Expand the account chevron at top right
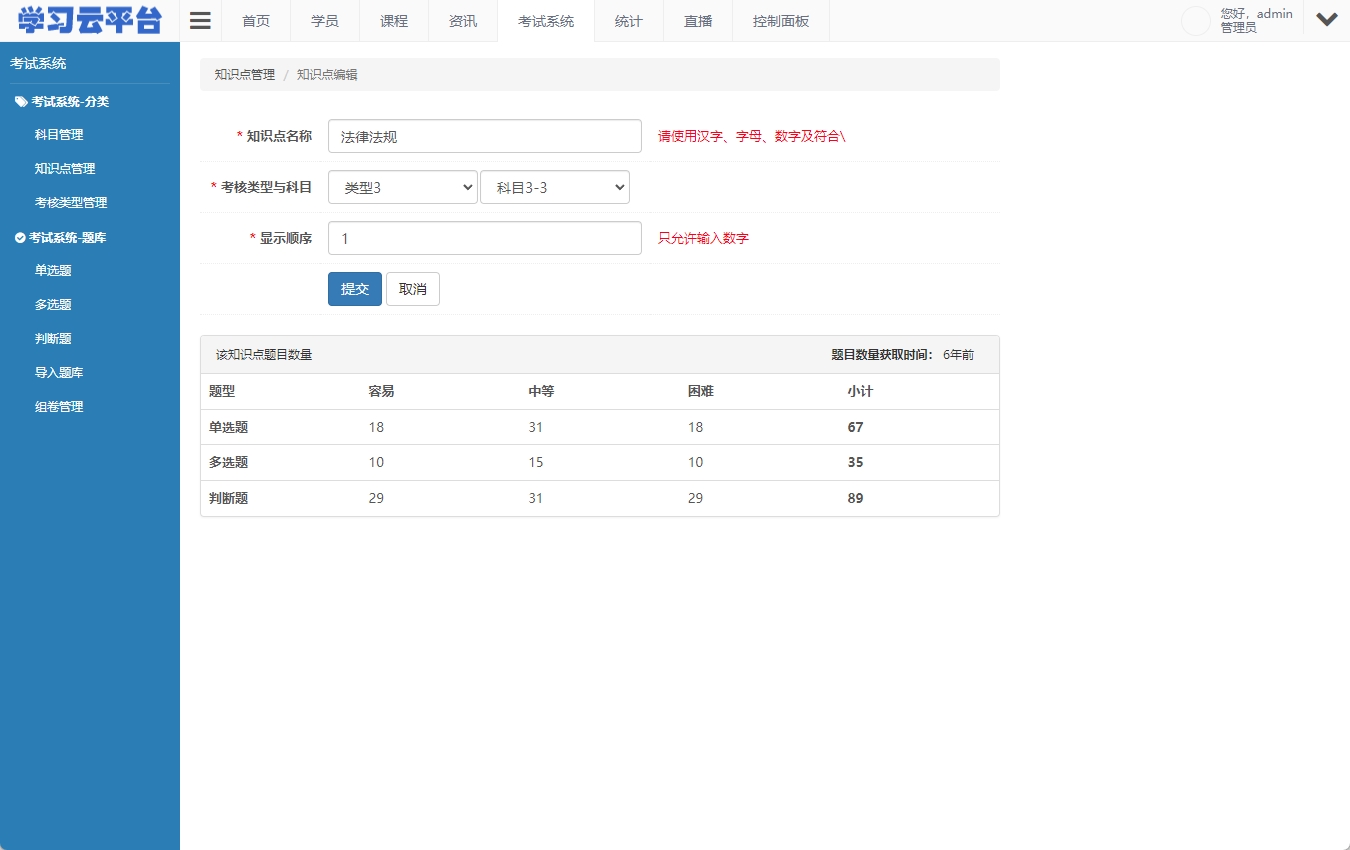This screenshot has width=1350, height=850. (x=1327, y=19)
